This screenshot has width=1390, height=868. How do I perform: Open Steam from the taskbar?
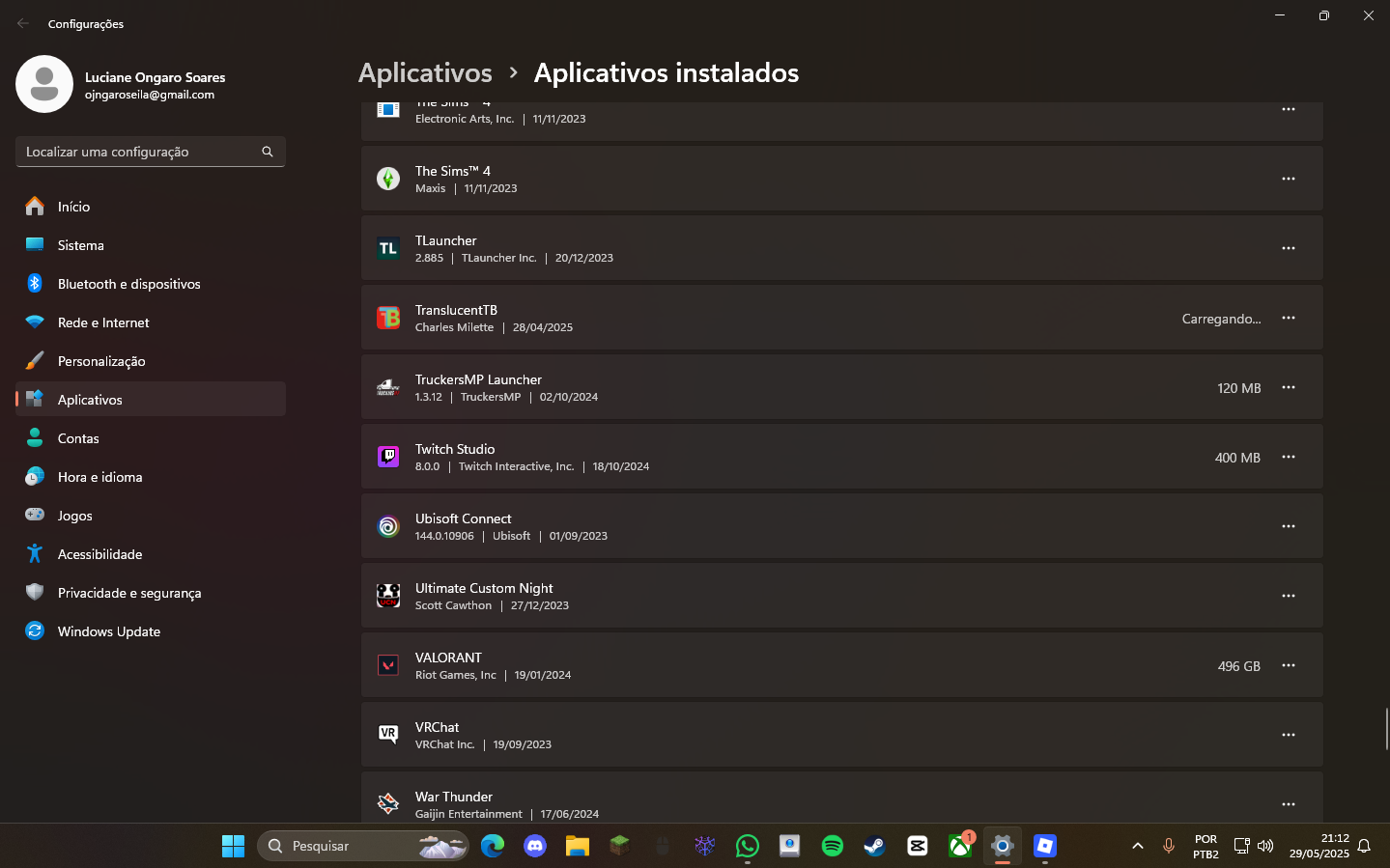click(874, 846)
